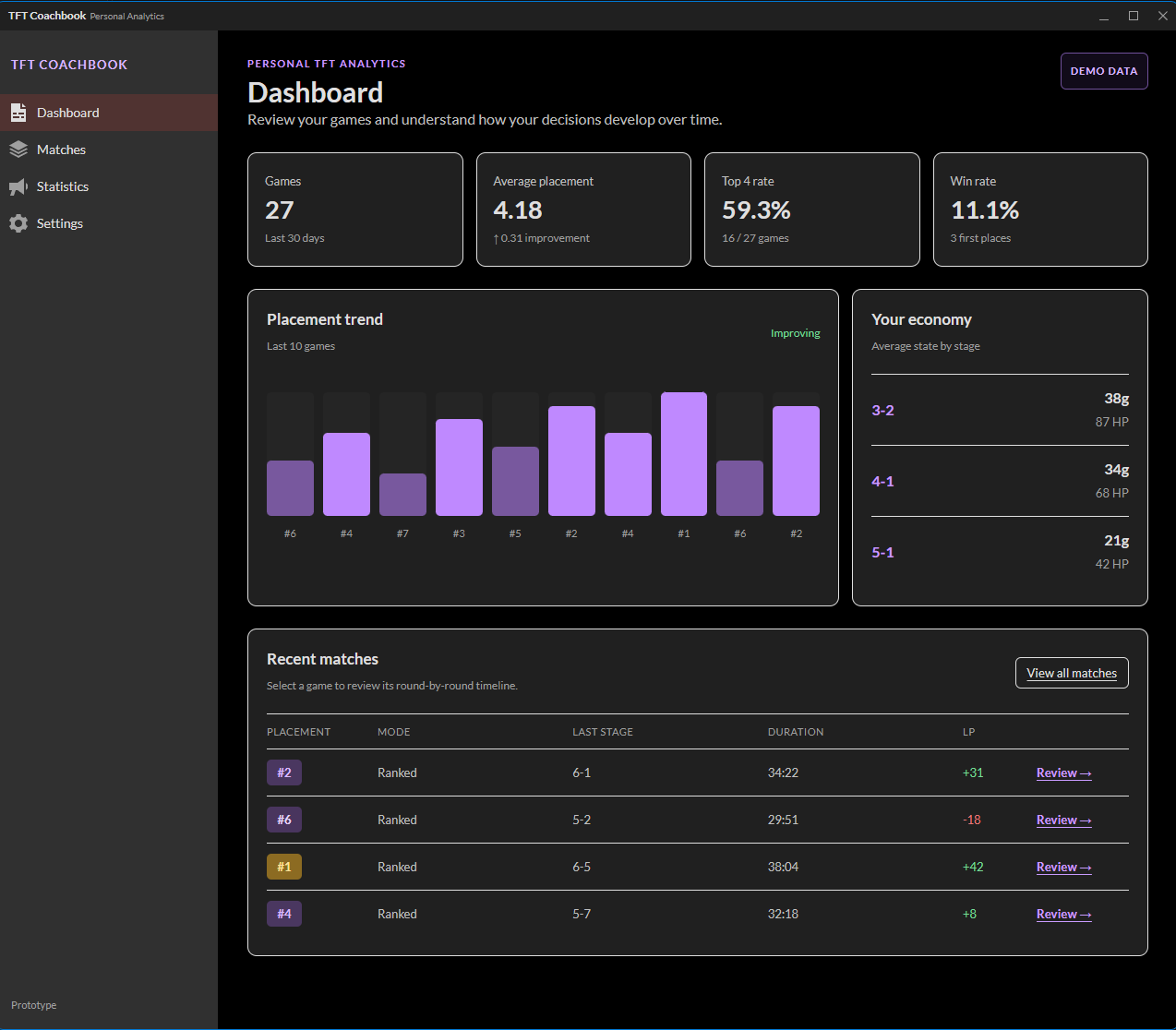Click the Settings gear icon
This screenshot has width=1176, height=1030.
(18, 223)
